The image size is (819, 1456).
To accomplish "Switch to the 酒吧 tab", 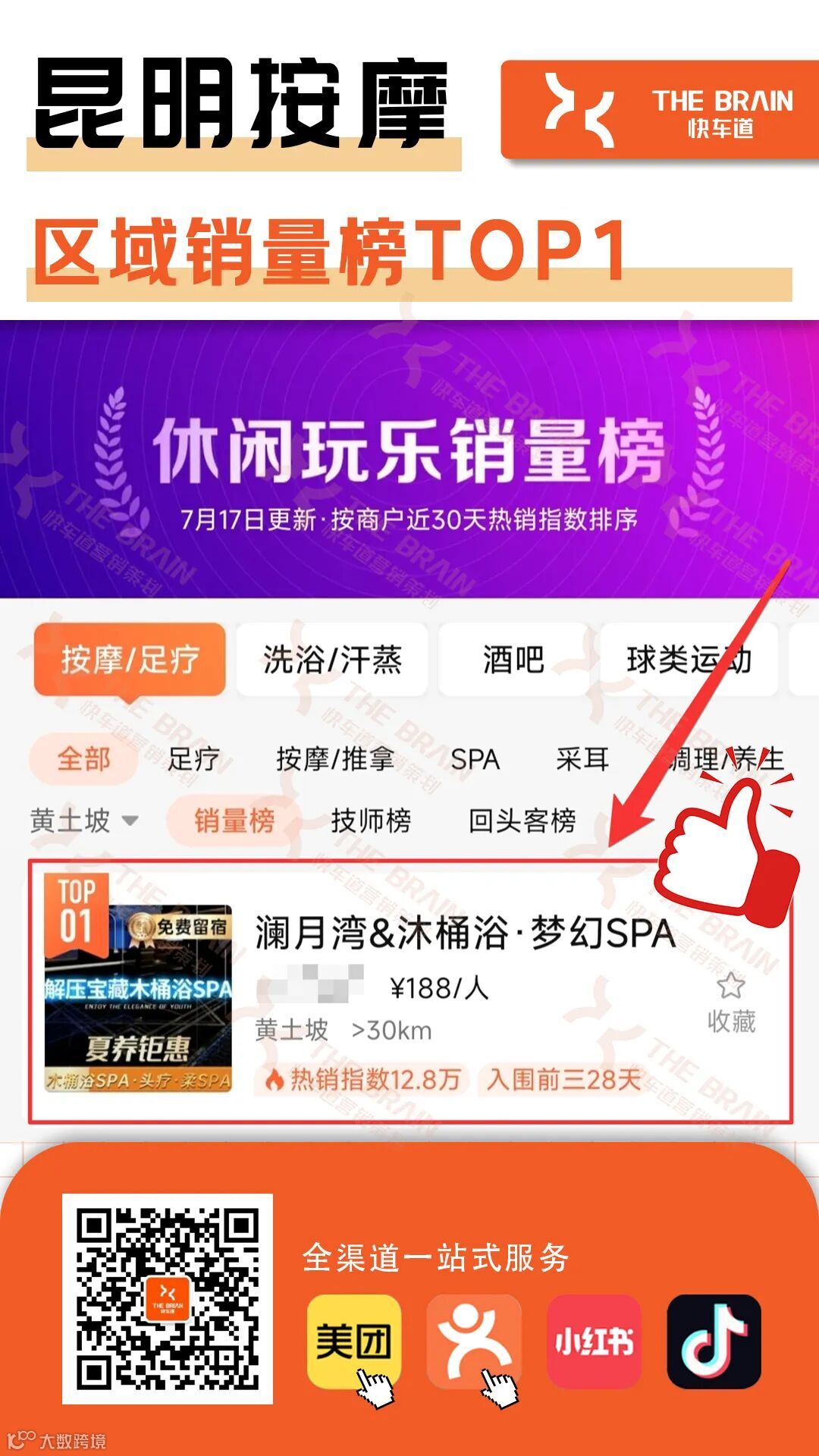I will 513,660.
